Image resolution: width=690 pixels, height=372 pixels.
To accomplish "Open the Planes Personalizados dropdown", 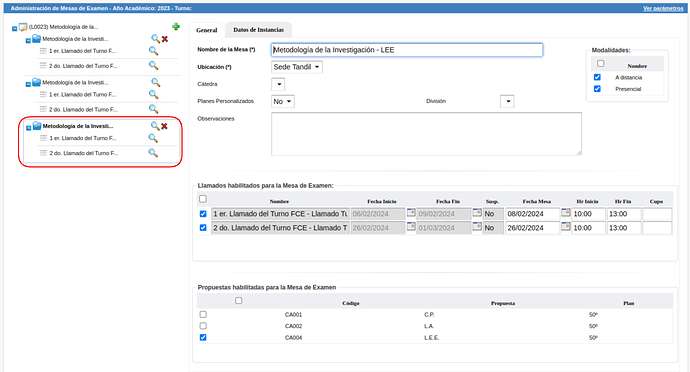I will (283, 102).
